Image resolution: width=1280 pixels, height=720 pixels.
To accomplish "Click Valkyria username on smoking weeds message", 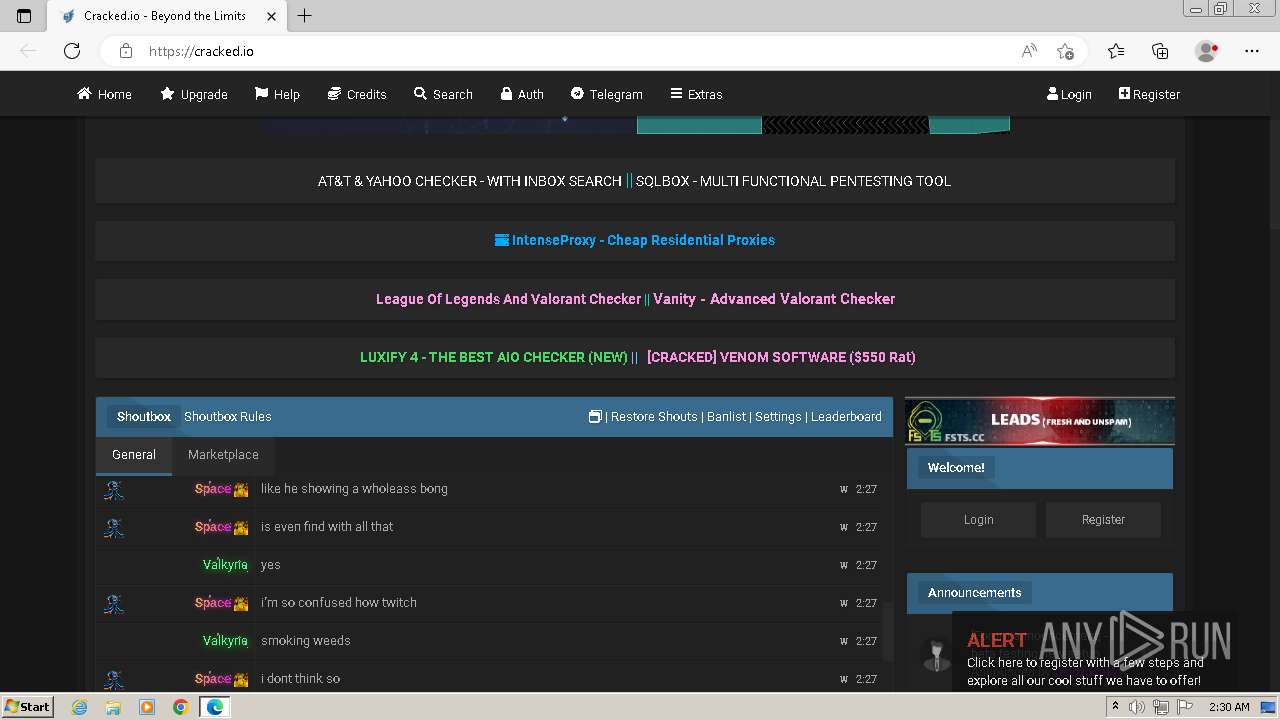I will [x=225, y=641].
